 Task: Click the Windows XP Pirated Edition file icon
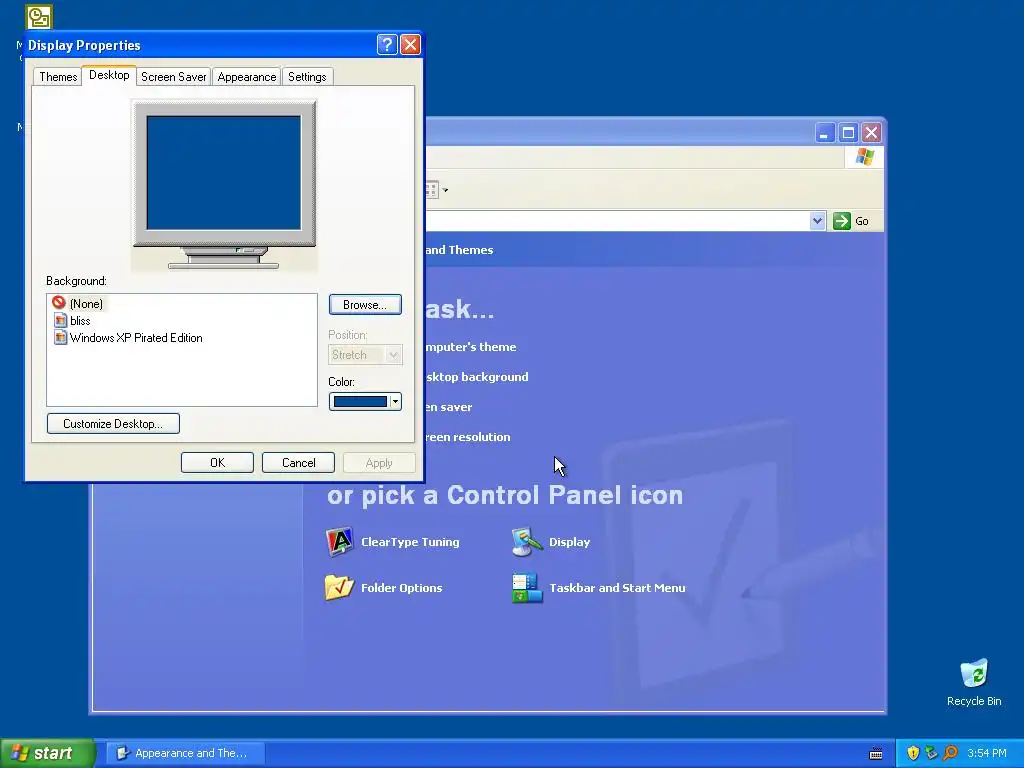[60, 337]
